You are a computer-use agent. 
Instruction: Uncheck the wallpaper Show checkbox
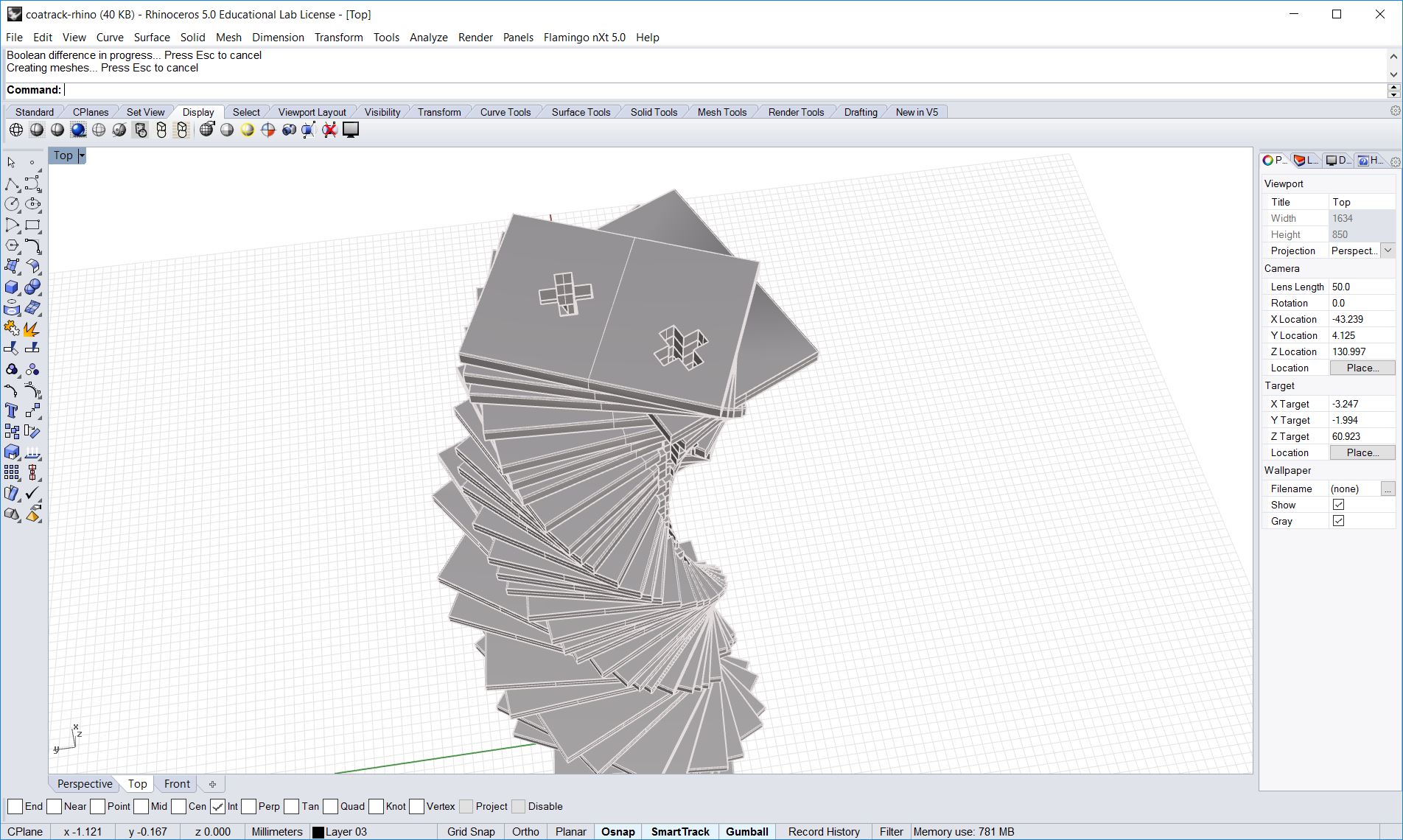(1339, 505)
